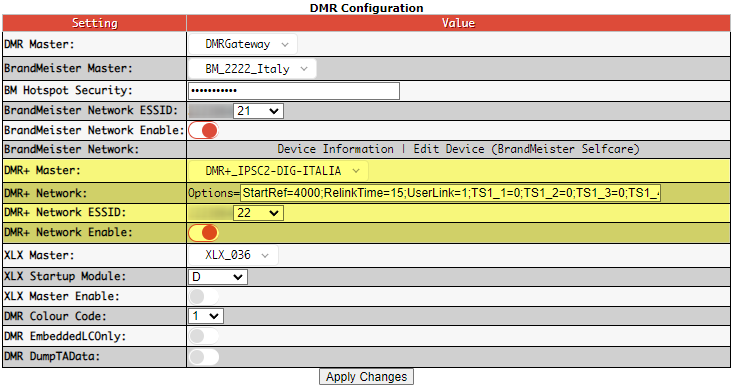Click the 'DMR+ Network:' label
This screenshot has height=386, width=732.
46,193
